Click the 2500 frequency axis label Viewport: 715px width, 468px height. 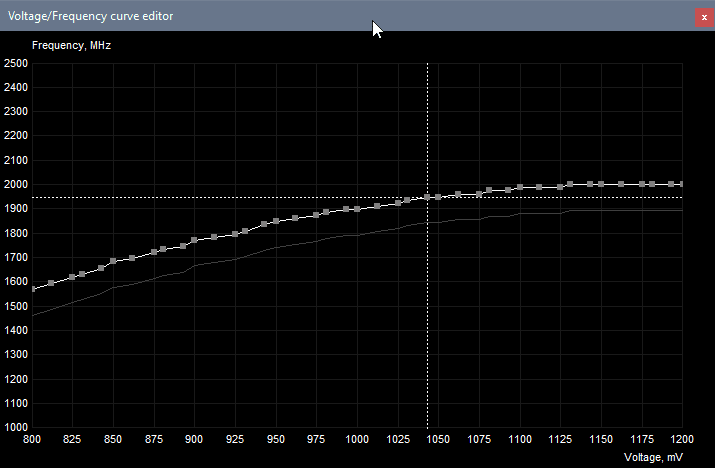coord(16,63)
